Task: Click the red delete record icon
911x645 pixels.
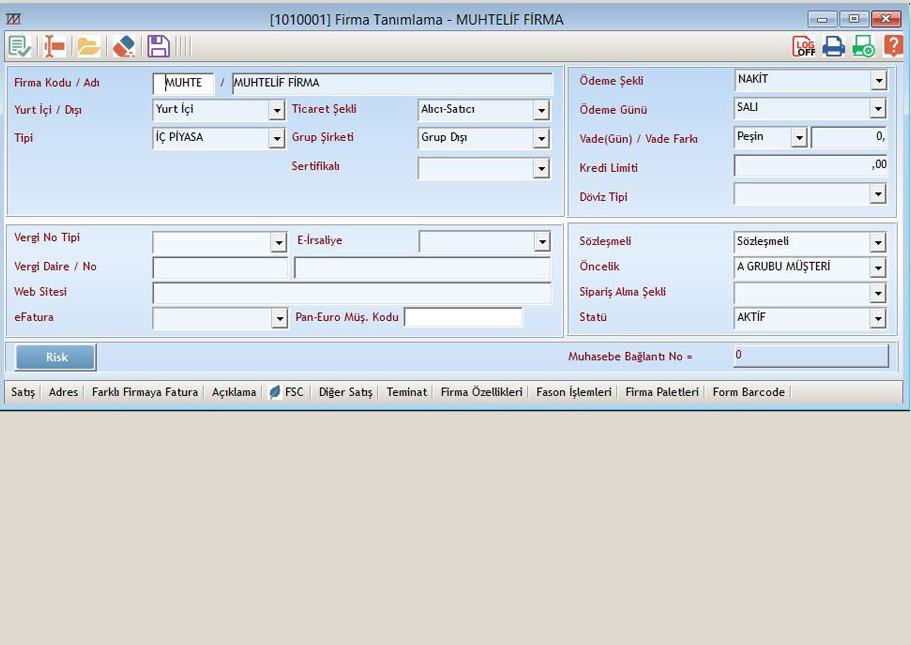Action: [x=54, y=46]
